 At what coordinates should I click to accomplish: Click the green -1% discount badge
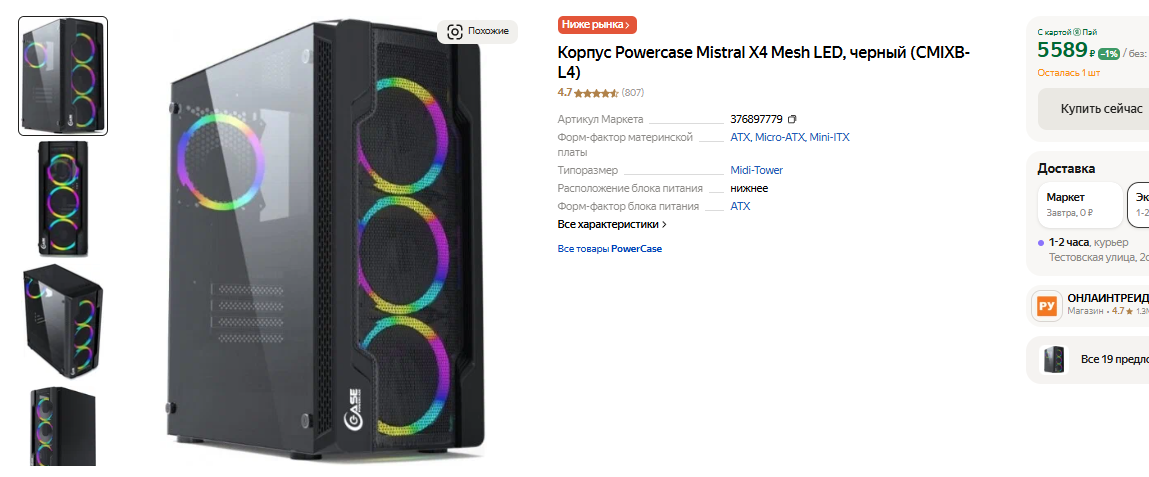click(1108, 53)
